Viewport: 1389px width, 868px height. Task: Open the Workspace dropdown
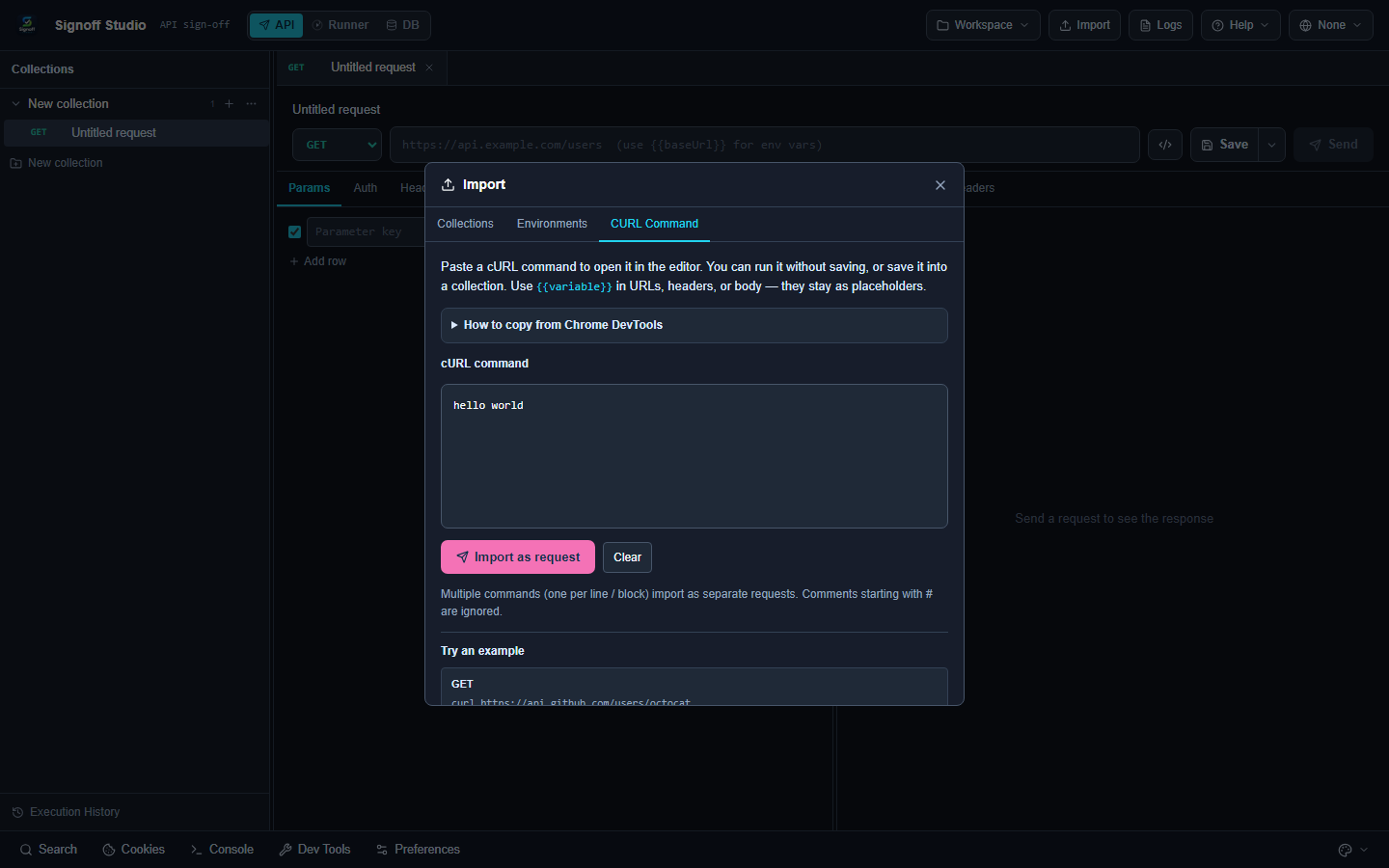pyautogui.click(x=983, y=25)
